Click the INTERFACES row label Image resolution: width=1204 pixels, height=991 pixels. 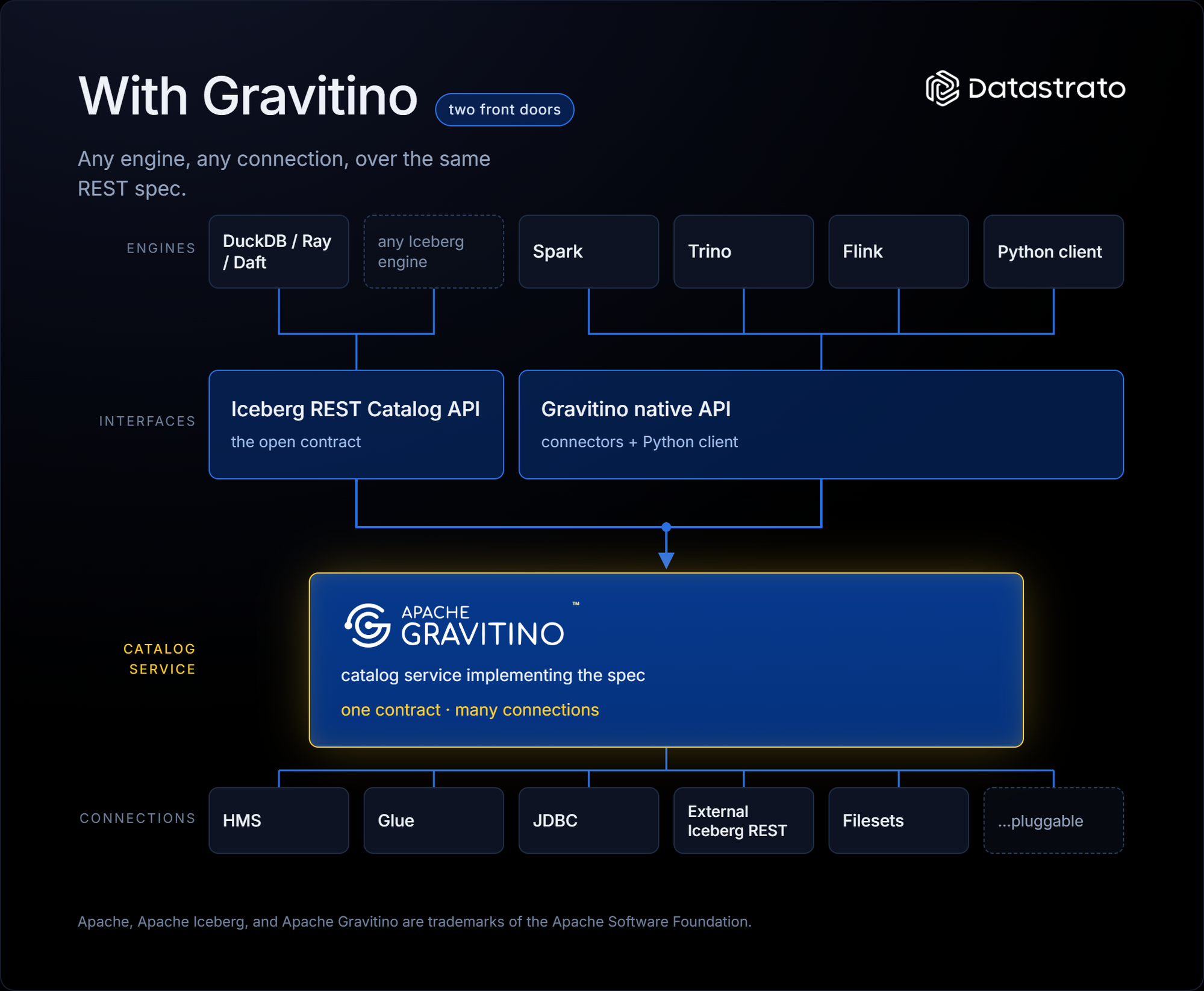click(x=148, y=421)
